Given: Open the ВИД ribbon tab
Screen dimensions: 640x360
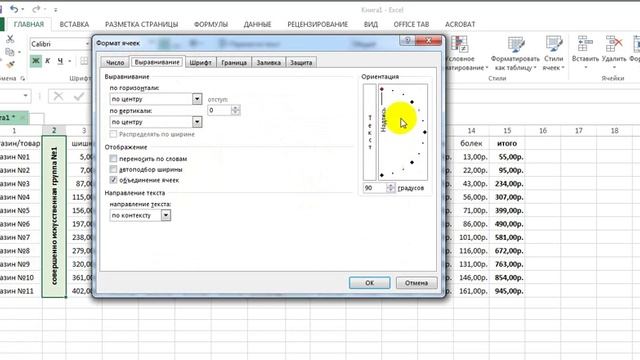Looking at the screenshot, I should tap(371, 24).
